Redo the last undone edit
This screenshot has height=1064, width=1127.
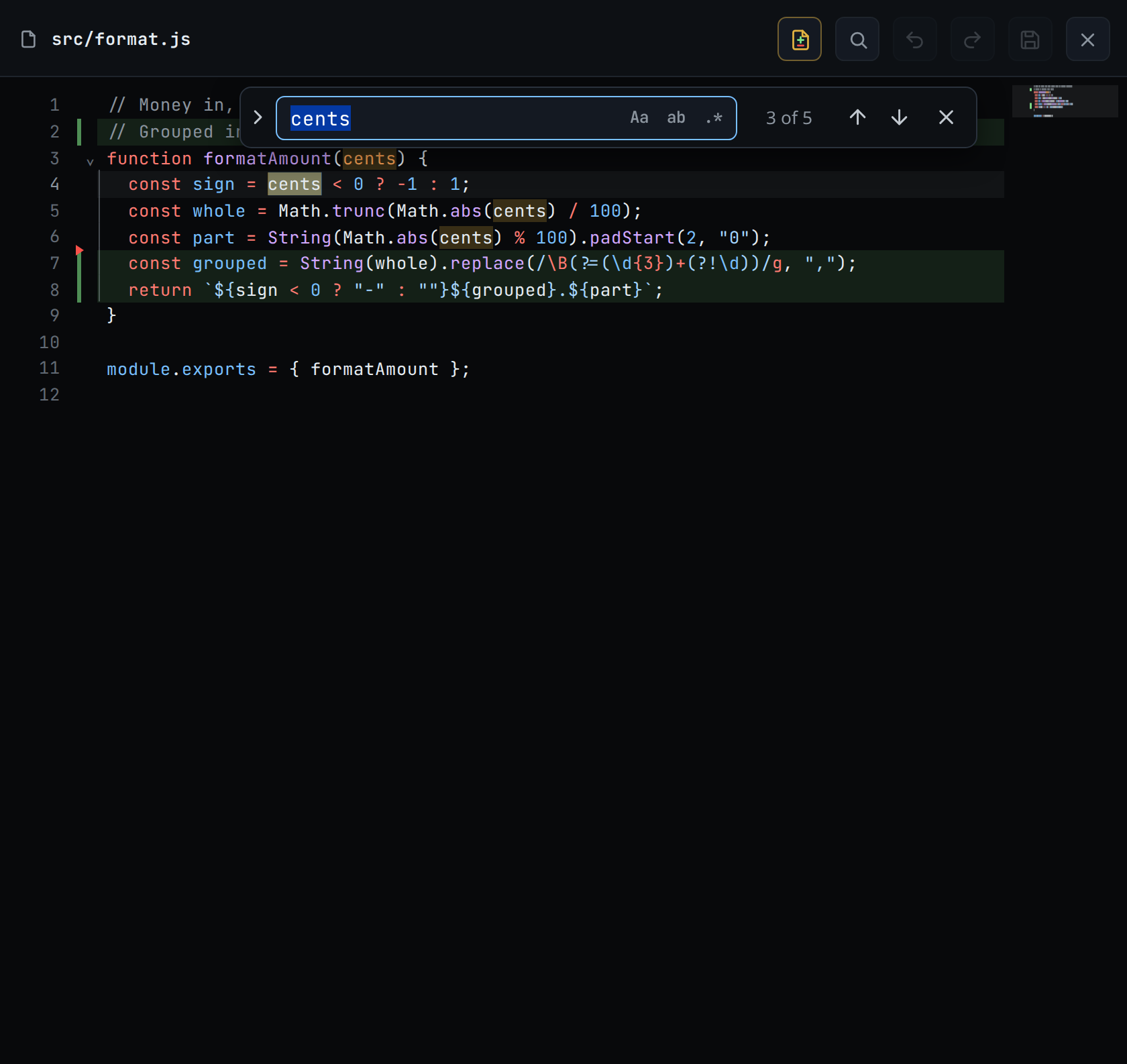click(973, 40)
